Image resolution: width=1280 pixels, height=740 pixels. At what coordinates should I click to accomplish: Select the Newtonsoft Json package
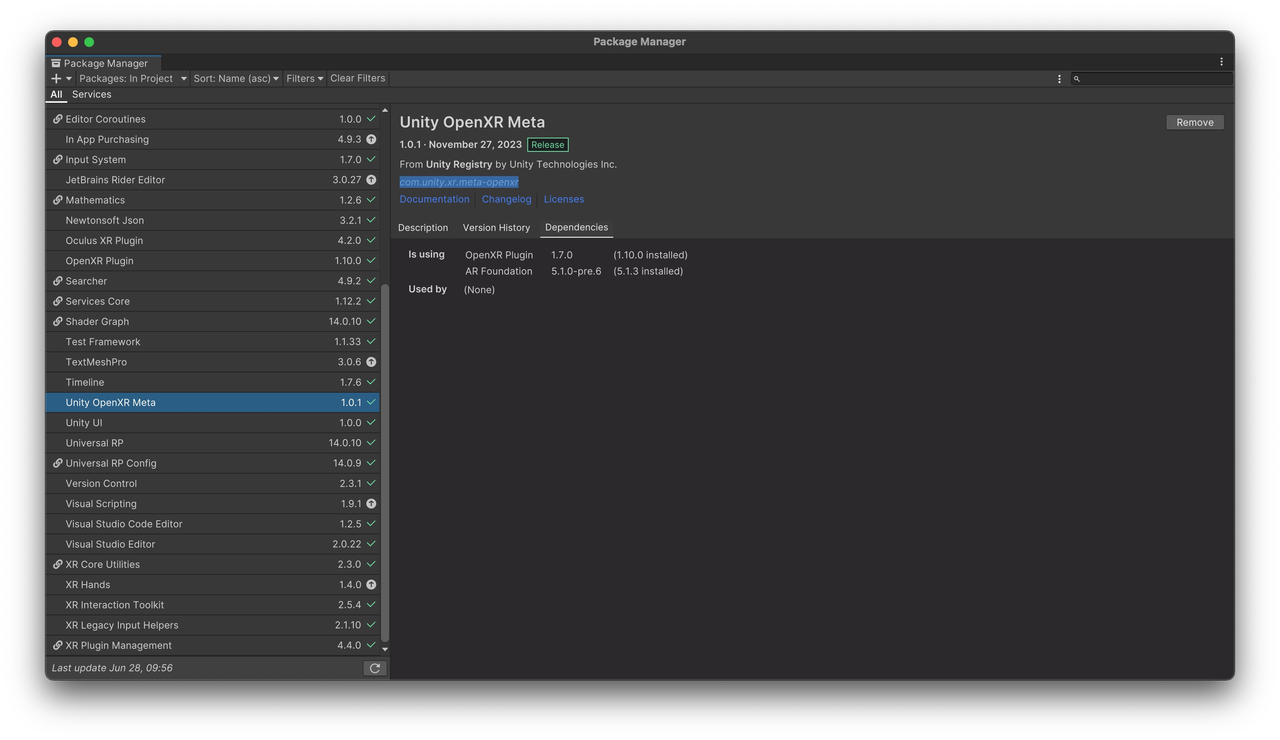click(213, 220)
